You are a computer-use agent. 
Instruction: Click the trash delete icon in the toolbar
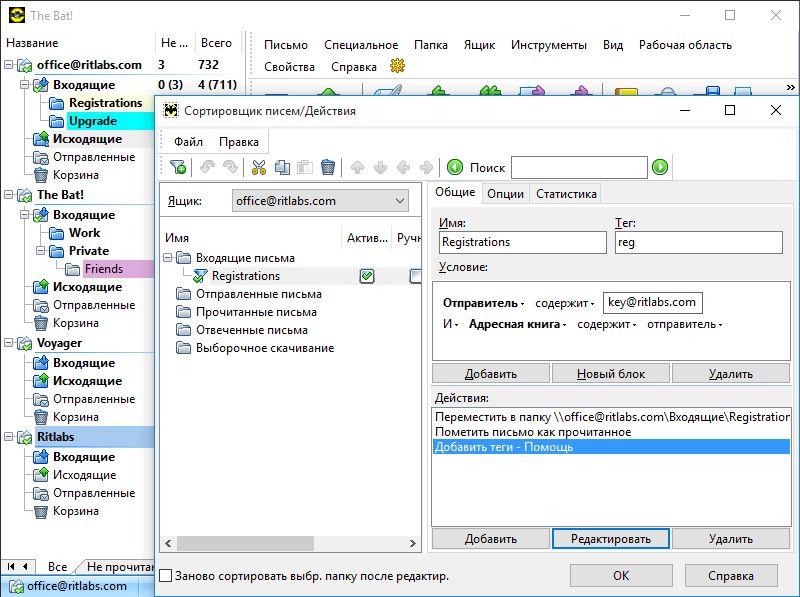click(x=328, y=167)
